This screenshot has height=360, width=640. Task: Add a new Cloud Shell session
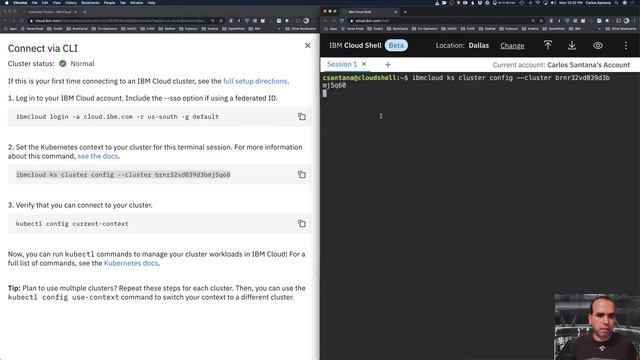(x=388, y=64)
